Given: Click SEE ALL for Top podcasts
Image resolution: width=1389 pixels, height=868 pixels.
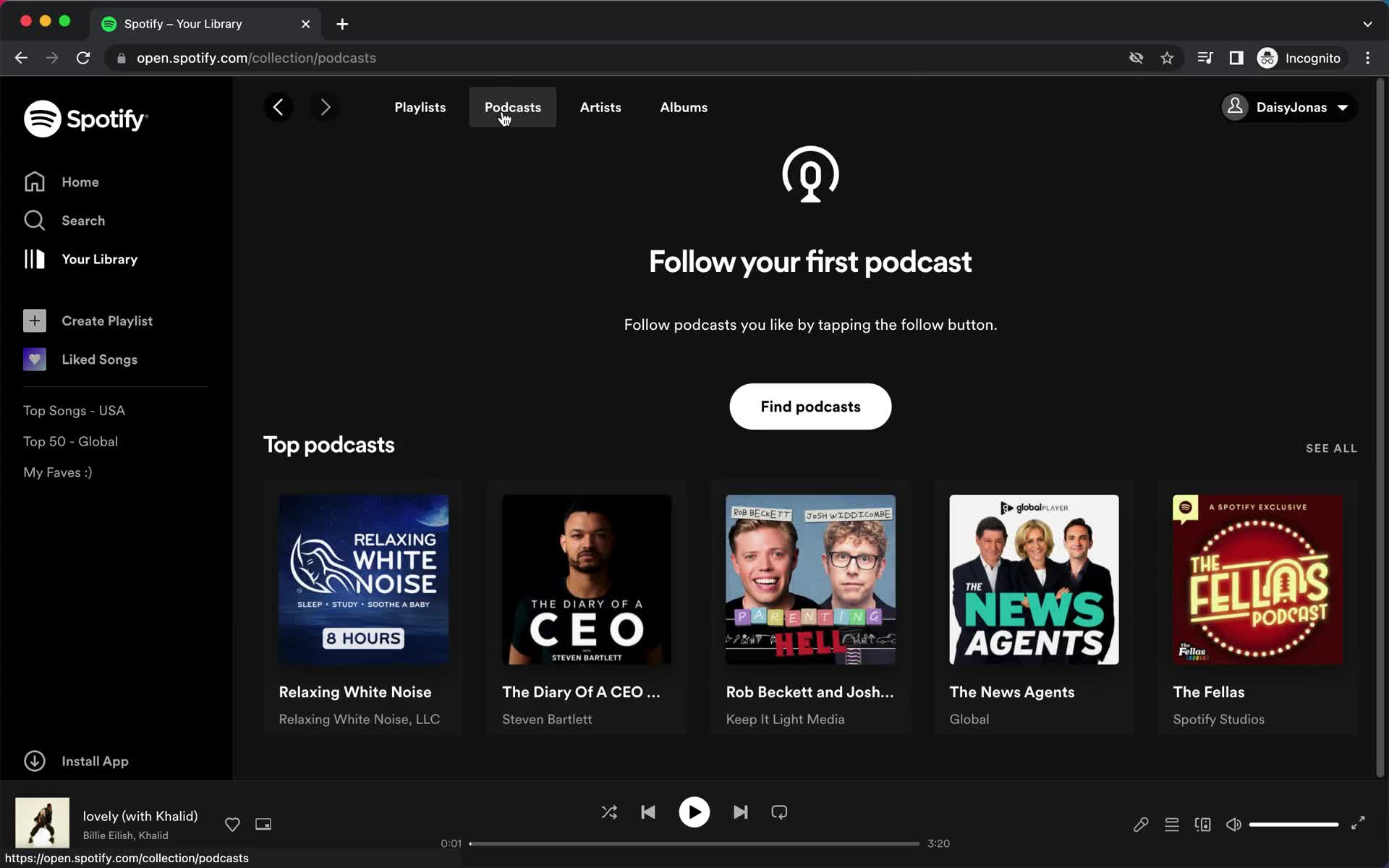Looking at the screenshot, I should click(1331, 448).
